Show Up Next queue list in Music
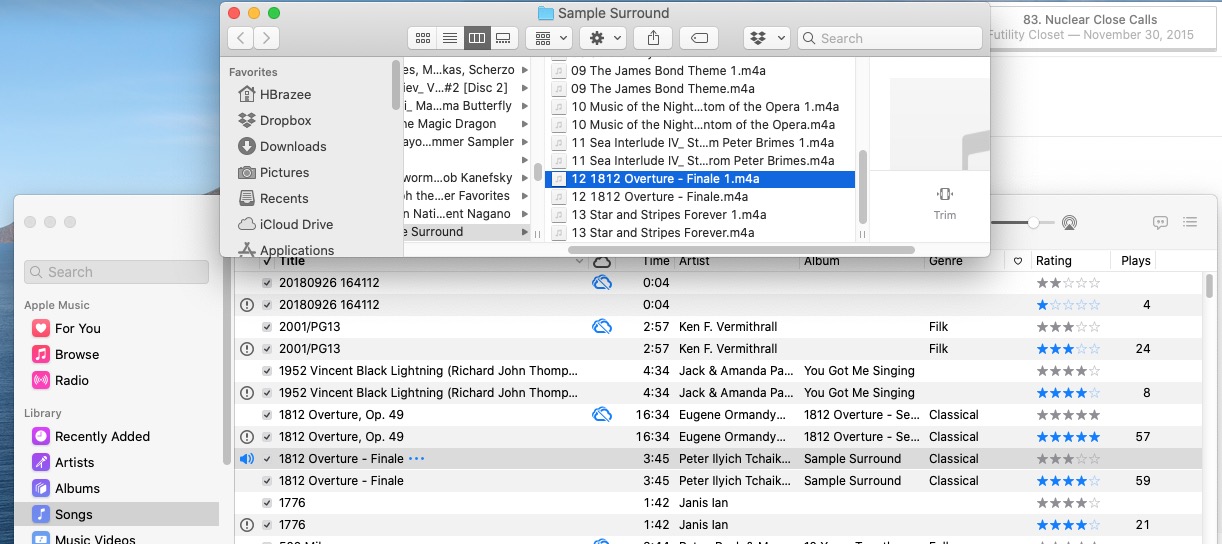 coord(1190,222)
